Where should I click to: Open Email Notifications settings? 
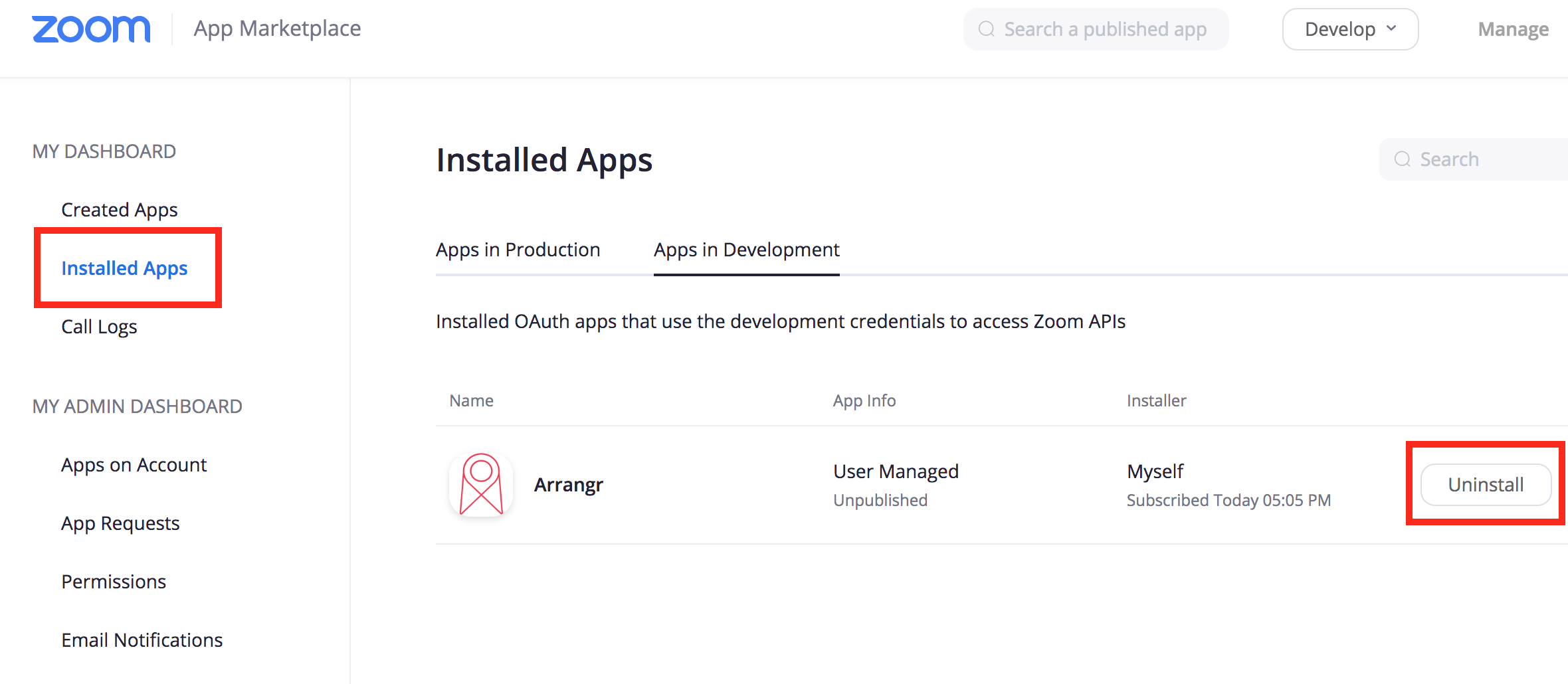pyautogui.click(x=142, y=640)
